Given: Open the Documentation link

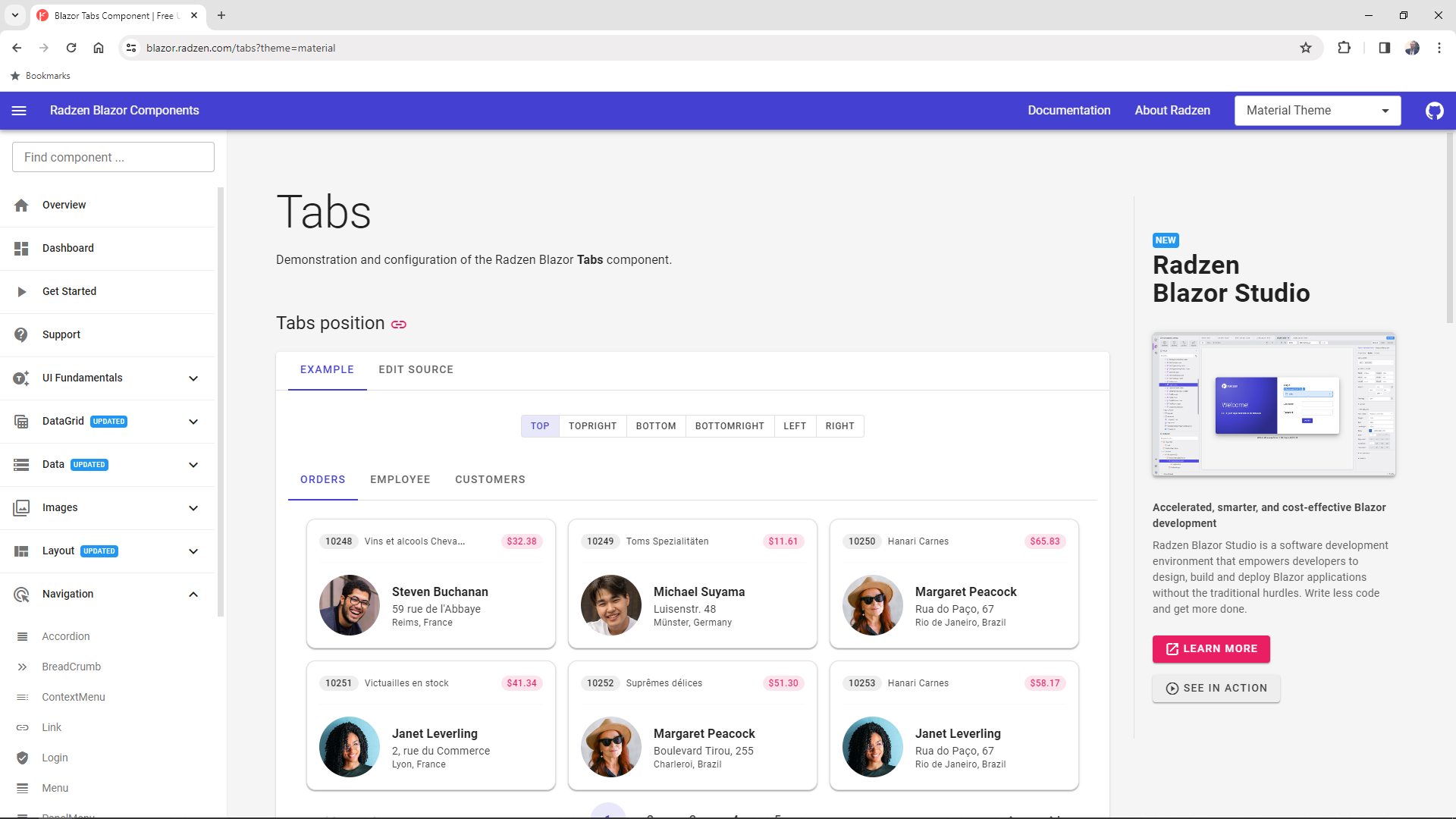Looking at the screenshot, I should (x=1069, y=110).
